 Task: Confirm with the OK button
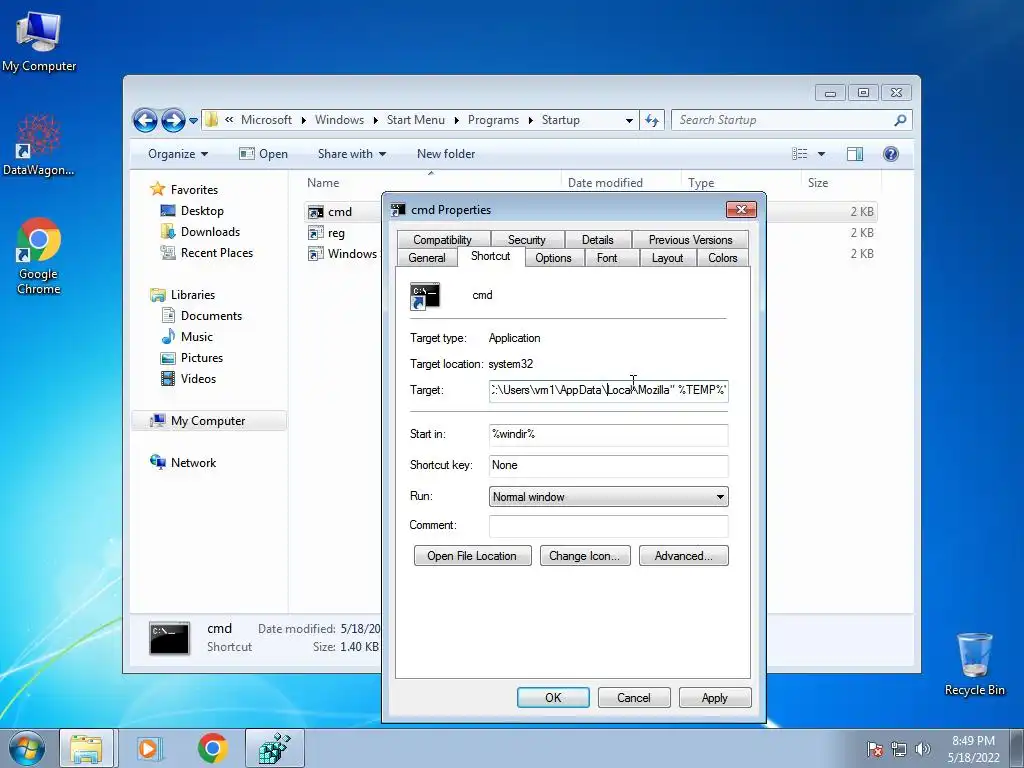pyautogui.click(x=553, y=697)
